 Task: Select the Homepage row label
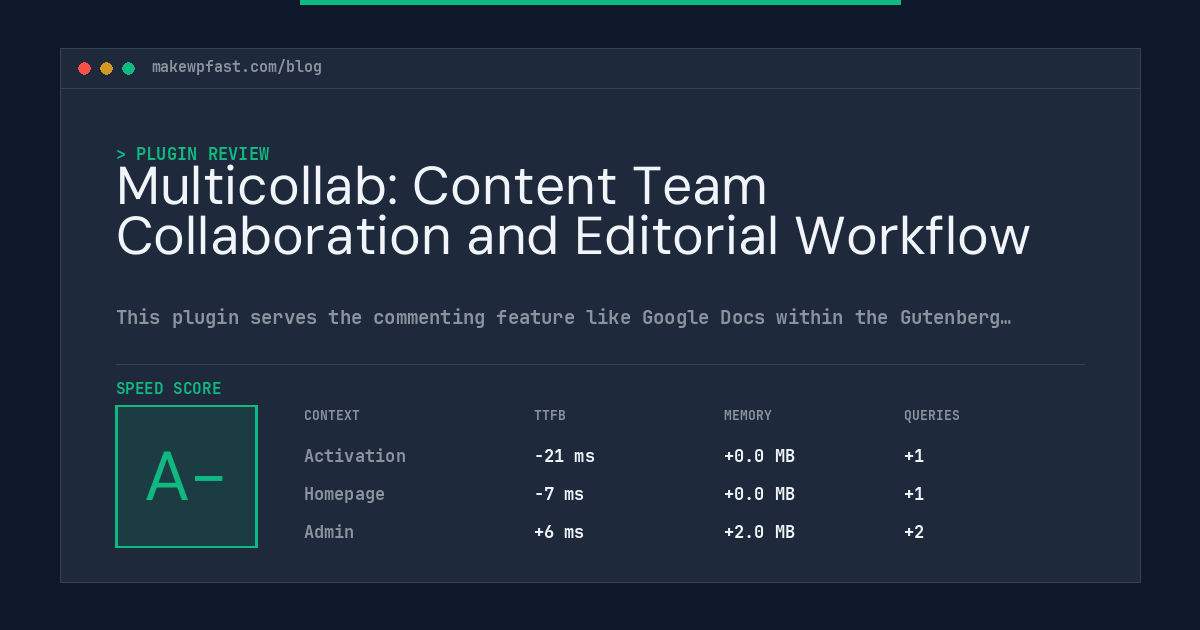point(344,494)
